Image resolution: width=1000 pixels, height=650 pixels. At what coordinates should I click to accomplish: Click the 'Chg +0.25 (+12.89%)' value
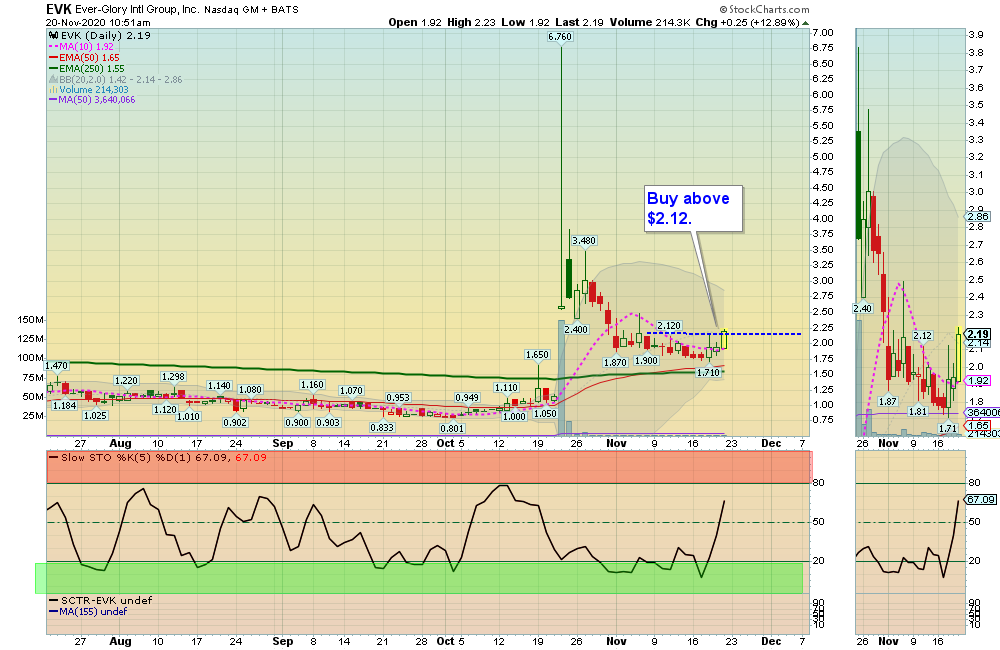[747, 22]
